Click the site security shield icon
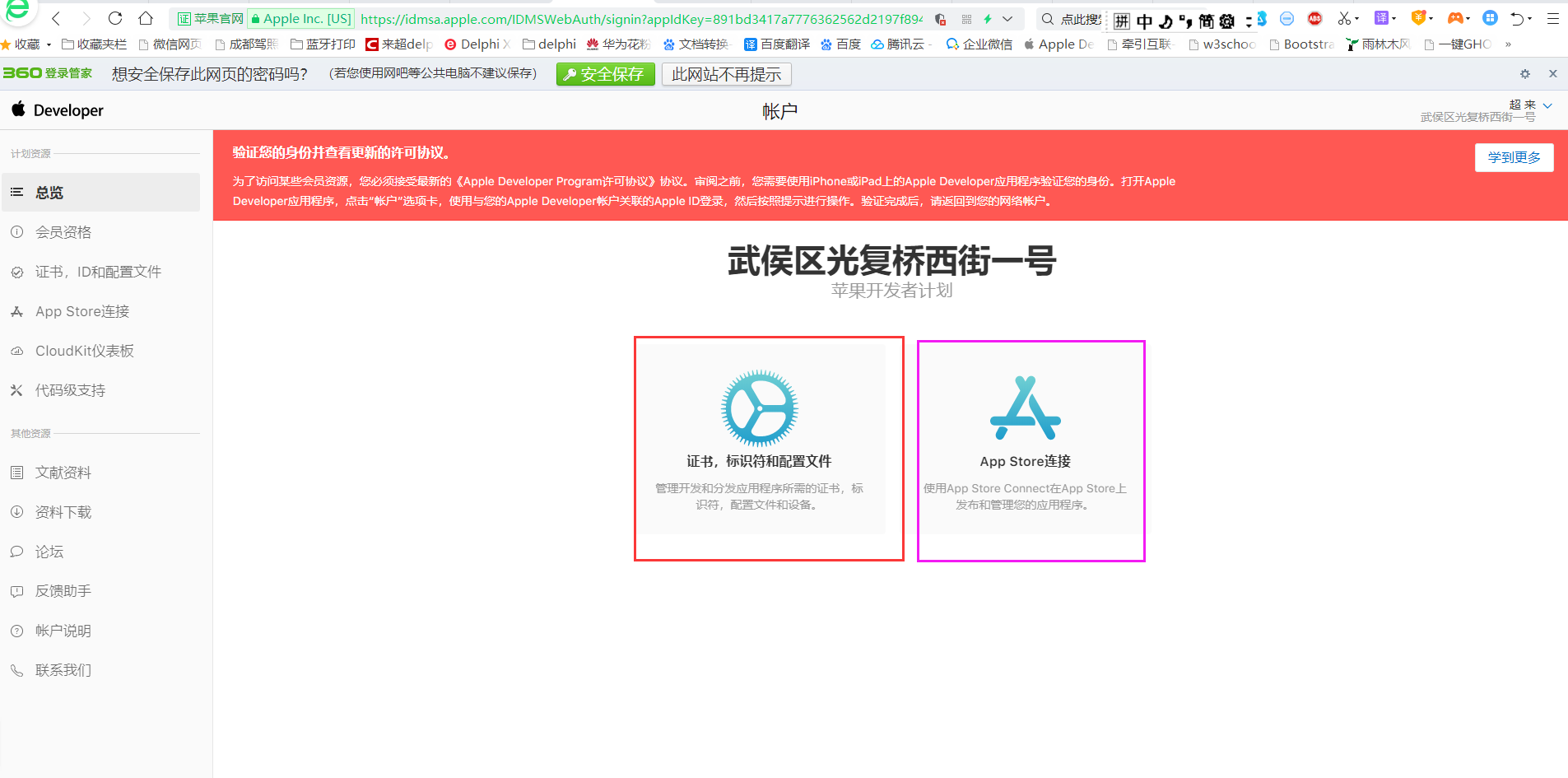The image size is (1568, 778). pos(940,19)
